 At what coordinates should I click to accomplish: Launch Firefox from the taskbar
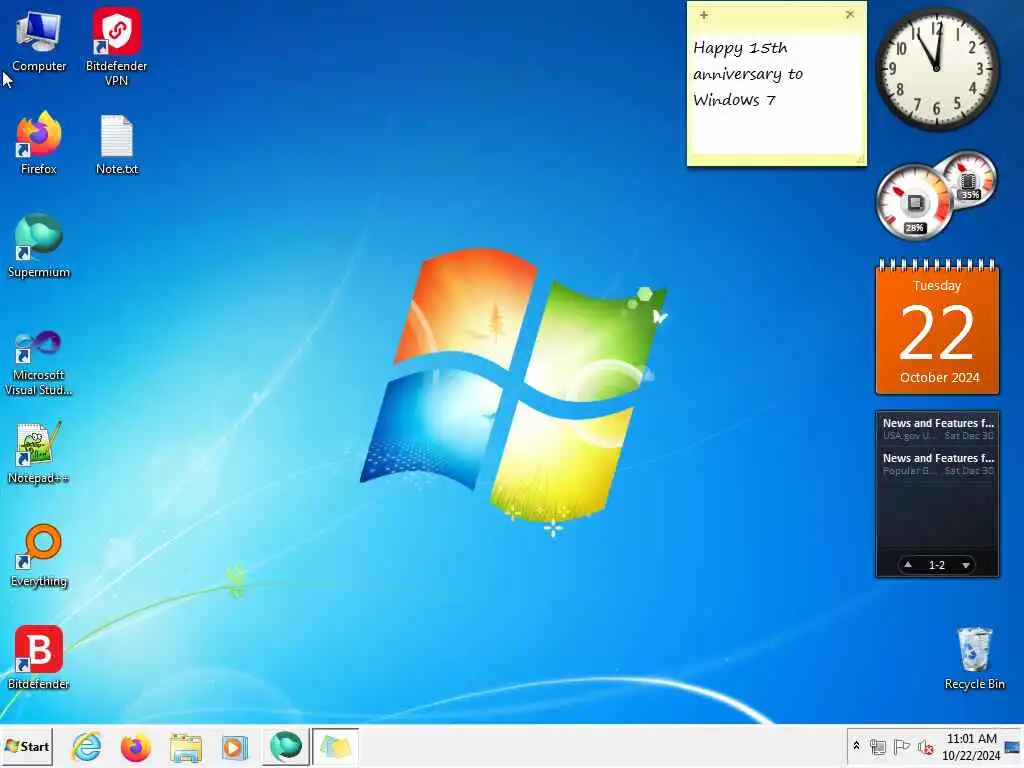[x=135, y=746]
